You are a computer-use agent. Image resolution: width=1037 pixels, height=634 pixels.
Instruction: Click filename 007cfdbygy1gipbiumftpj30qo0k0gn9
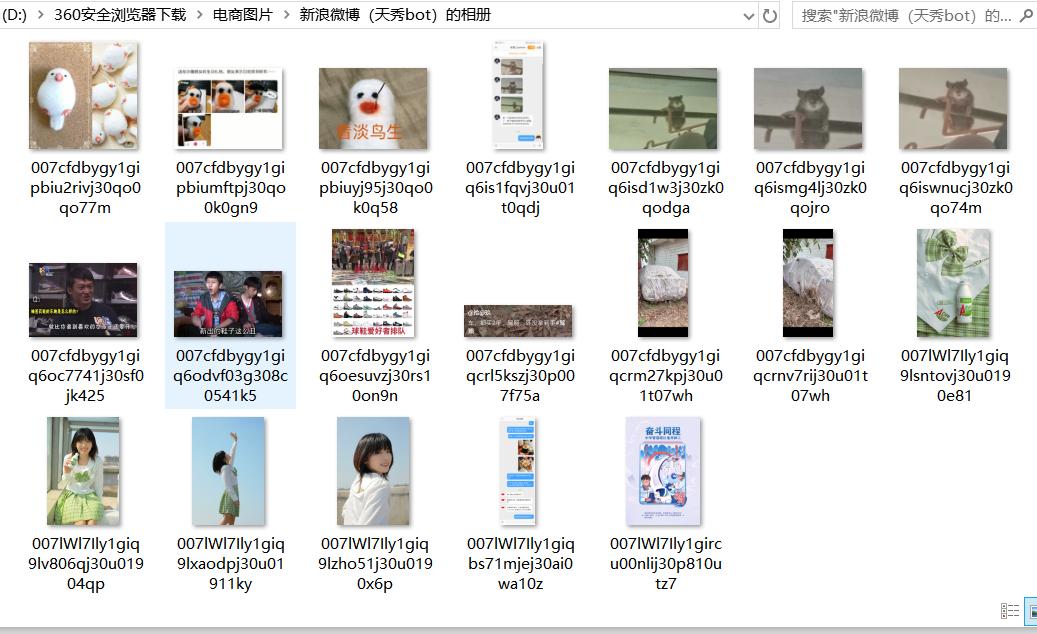tap(230, 188)
